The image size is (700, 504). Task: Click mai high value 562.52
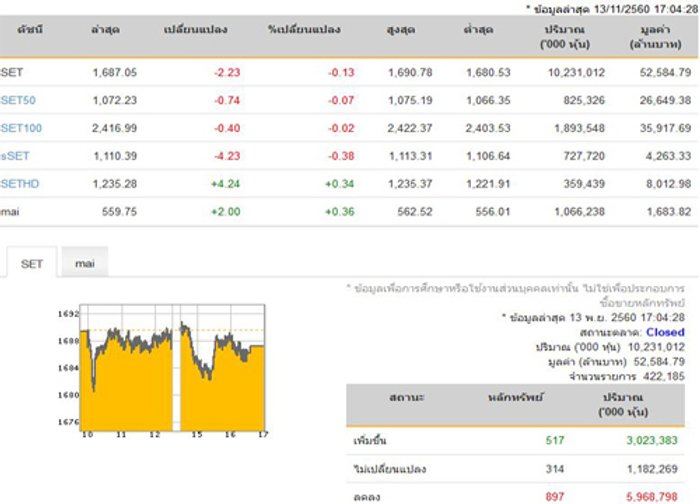(x=415, y=212)
